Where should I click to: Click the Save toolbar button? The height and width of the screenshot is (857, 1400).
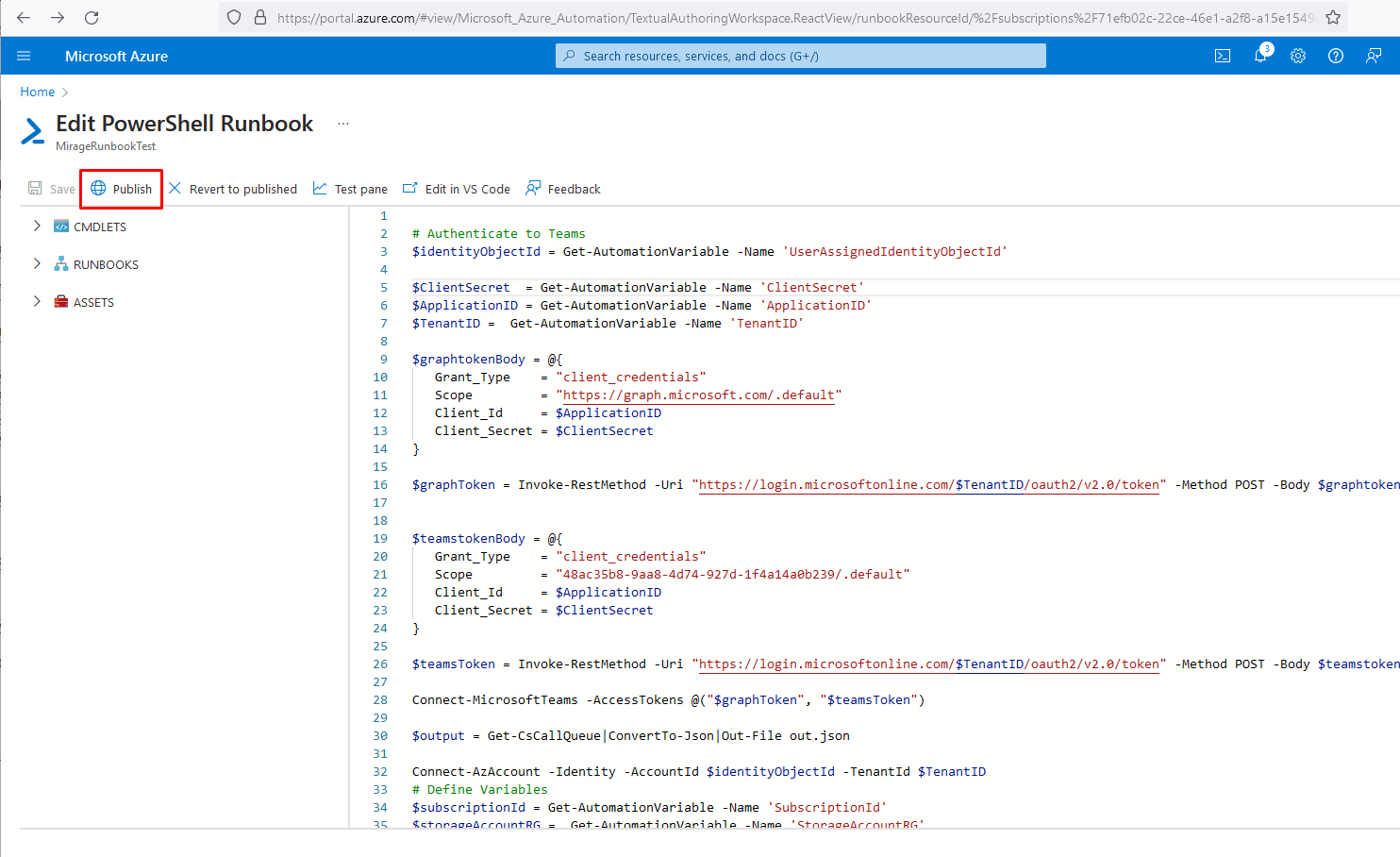coord(52,189)
